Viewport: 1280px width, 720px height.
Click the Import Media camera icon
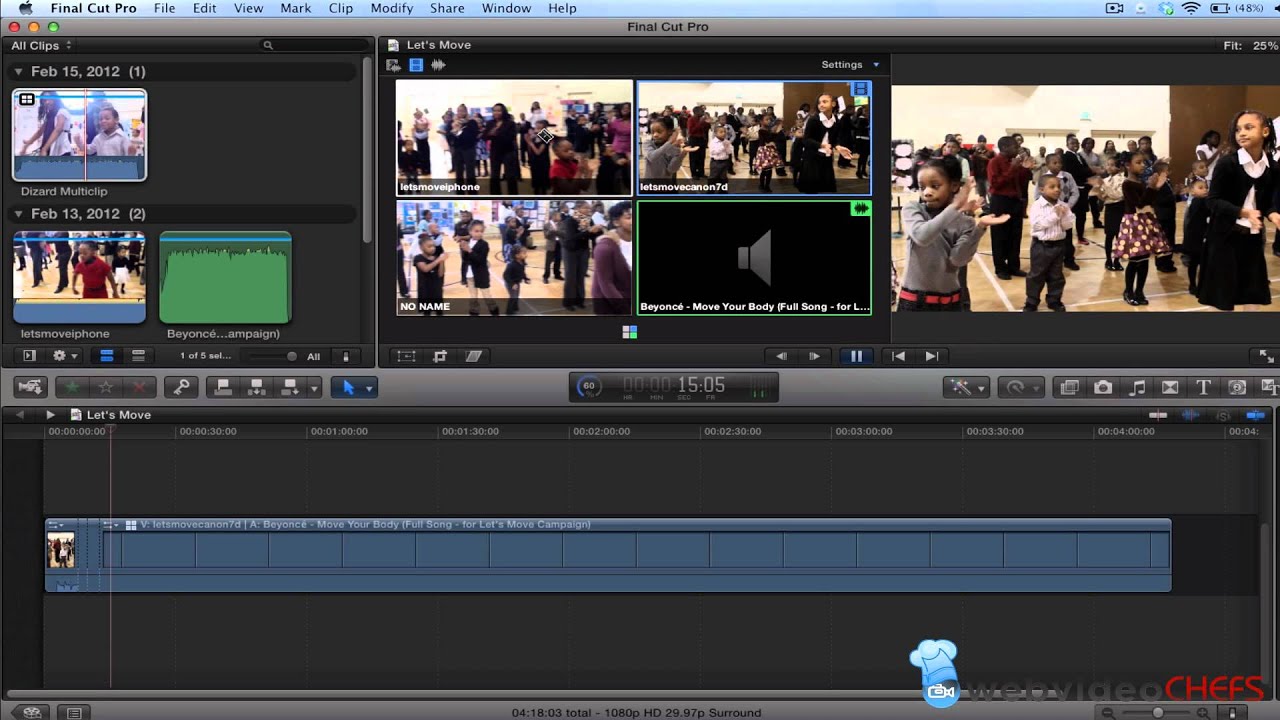(x=30, y=387)
